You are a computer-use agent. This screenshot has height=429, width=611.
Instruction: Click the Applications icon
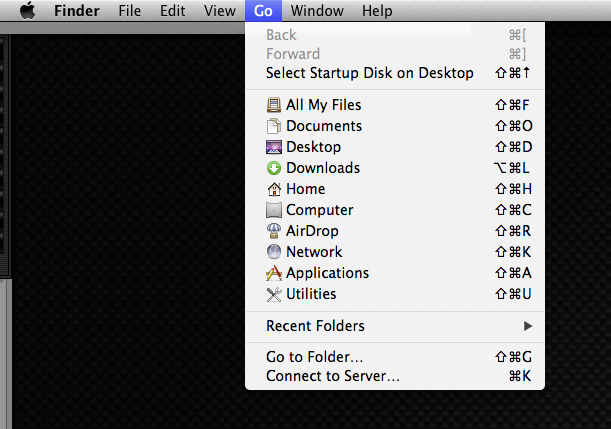click(x=274, y=273)
